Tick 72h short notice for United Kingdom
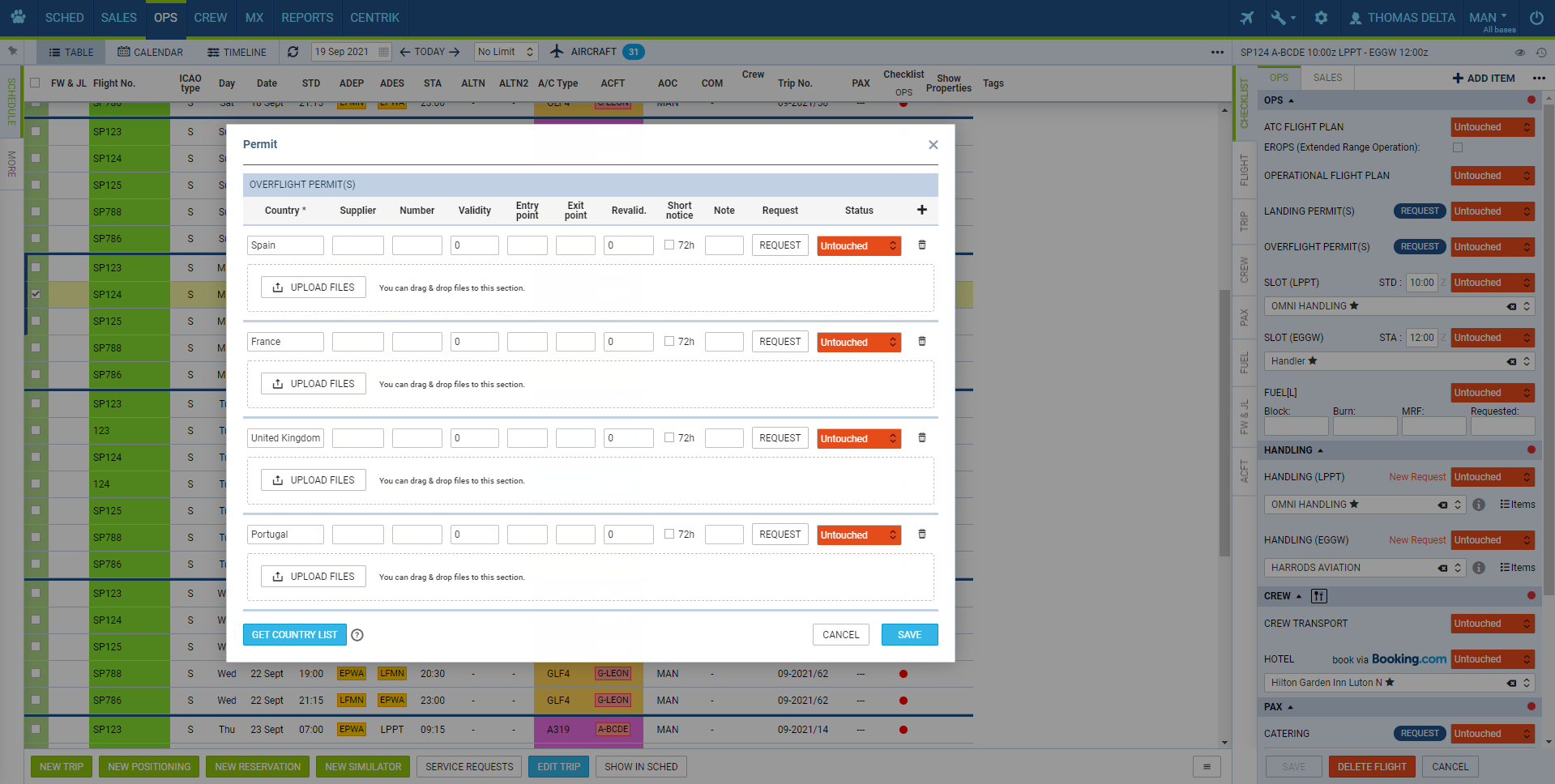Screen dimensions: 1555x784 pyautogui.click(x=669, y=438)
